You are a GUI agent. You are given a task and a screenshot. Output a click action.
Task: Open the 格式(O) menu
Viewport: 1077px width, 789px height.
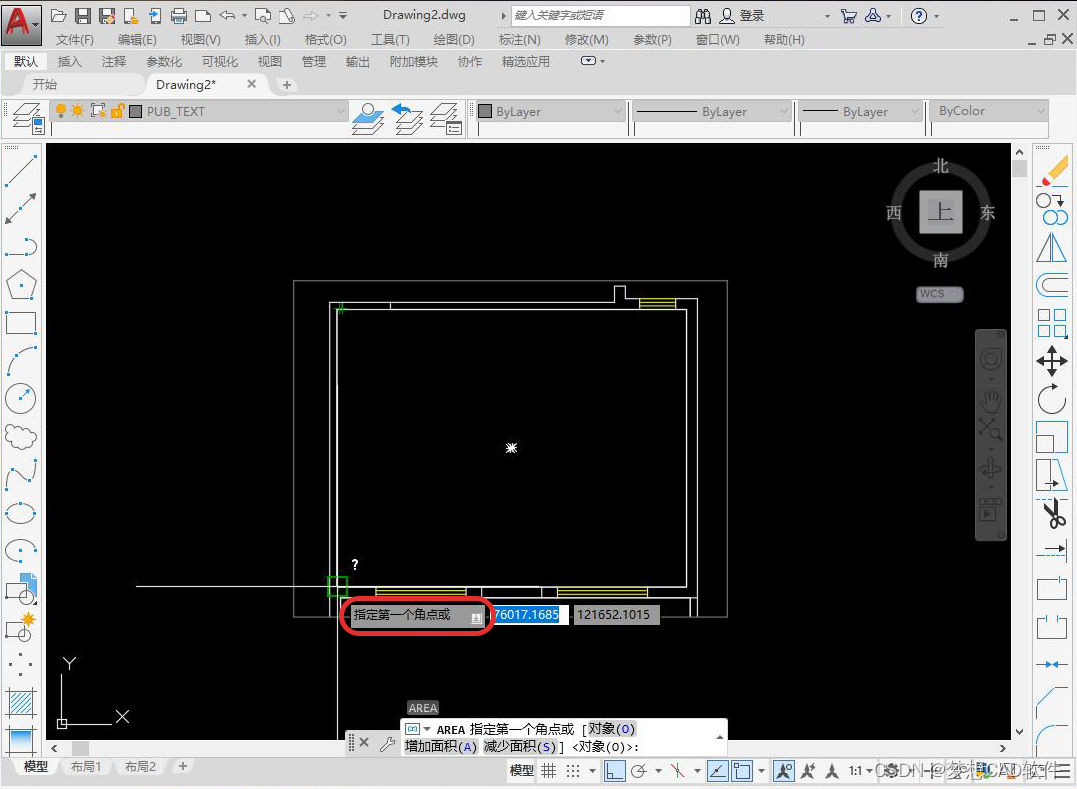tap(325, 40)
